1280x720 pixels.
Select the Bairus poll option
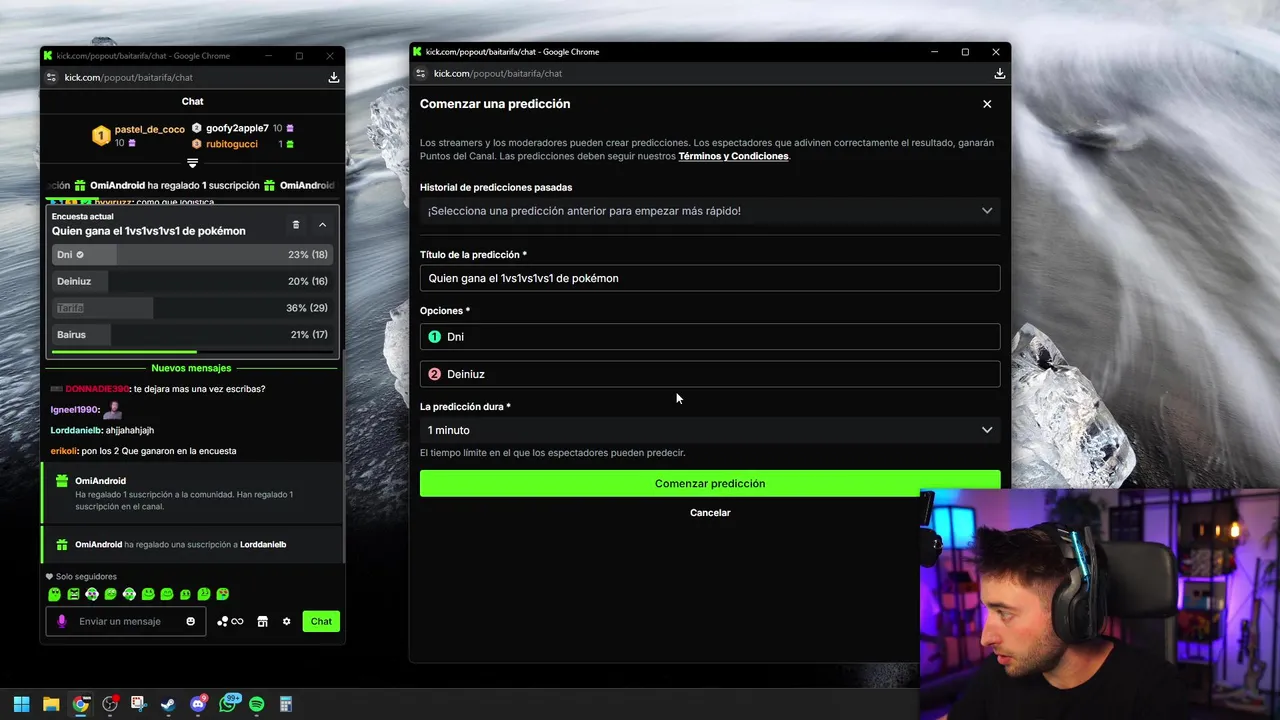click(x=192, y=334)
